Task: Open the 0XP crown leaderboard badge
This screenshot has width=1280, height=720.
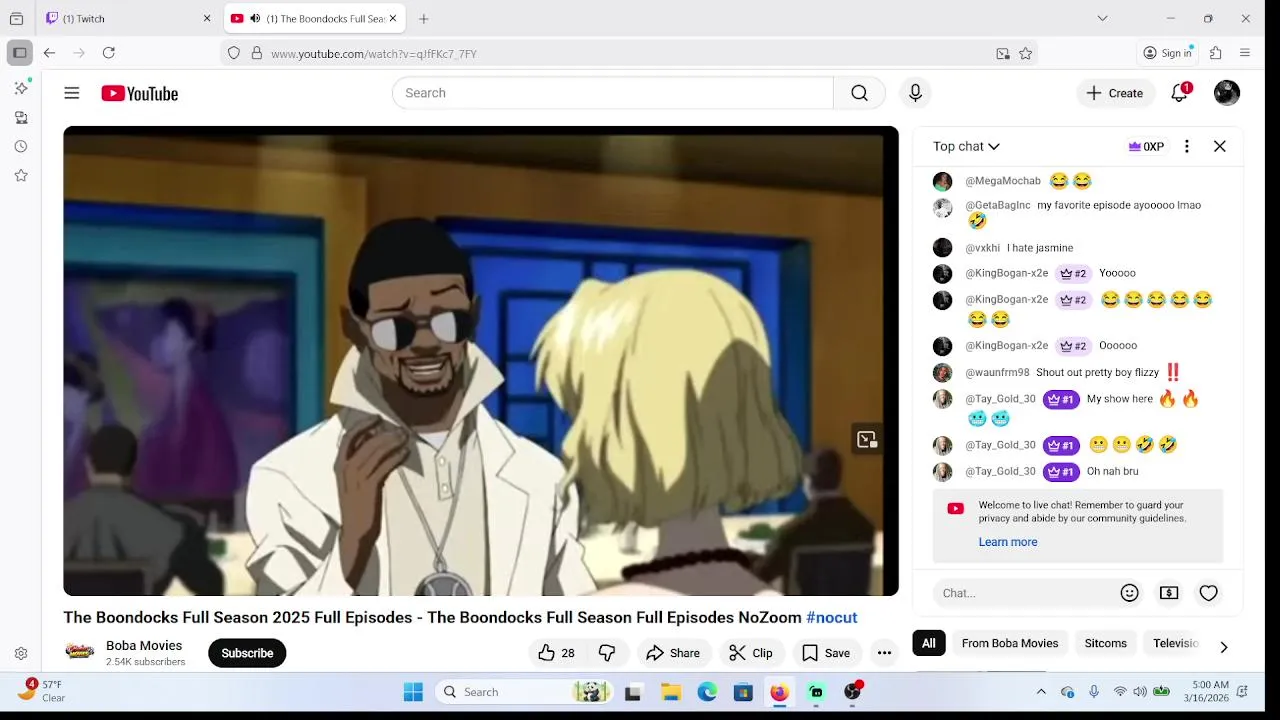Action: 1146,146
